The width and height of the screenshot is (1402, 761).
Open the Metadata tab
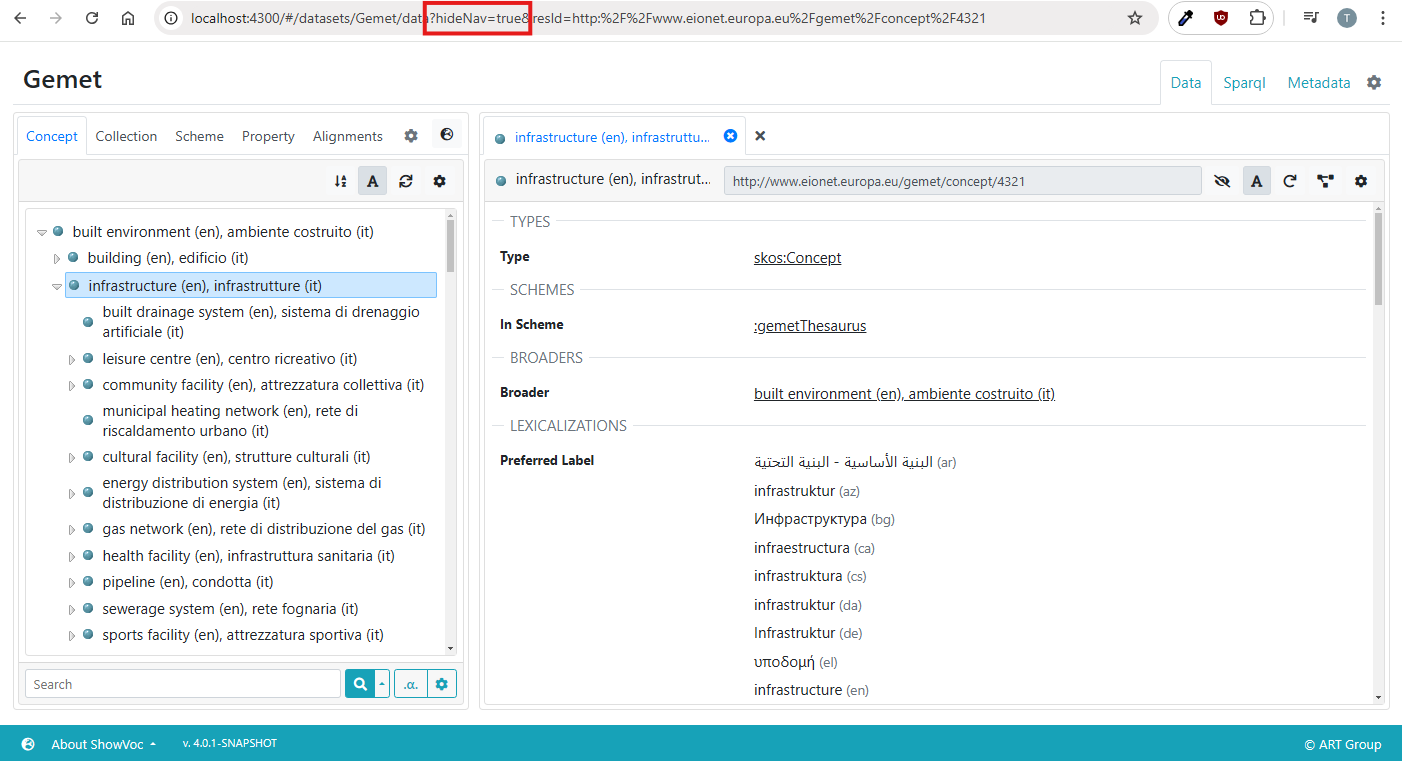1319,83
